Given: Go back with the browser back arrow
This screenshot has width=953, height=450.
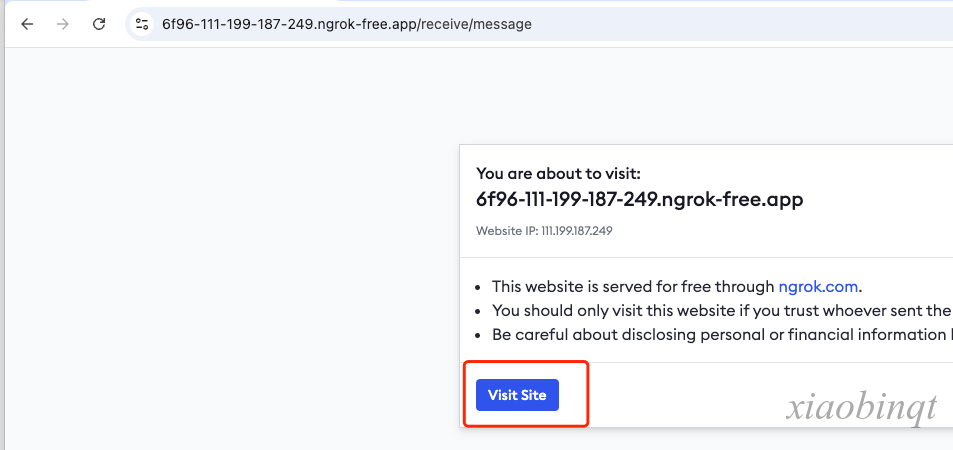Looking at the screenshot, I should (27, 24).
